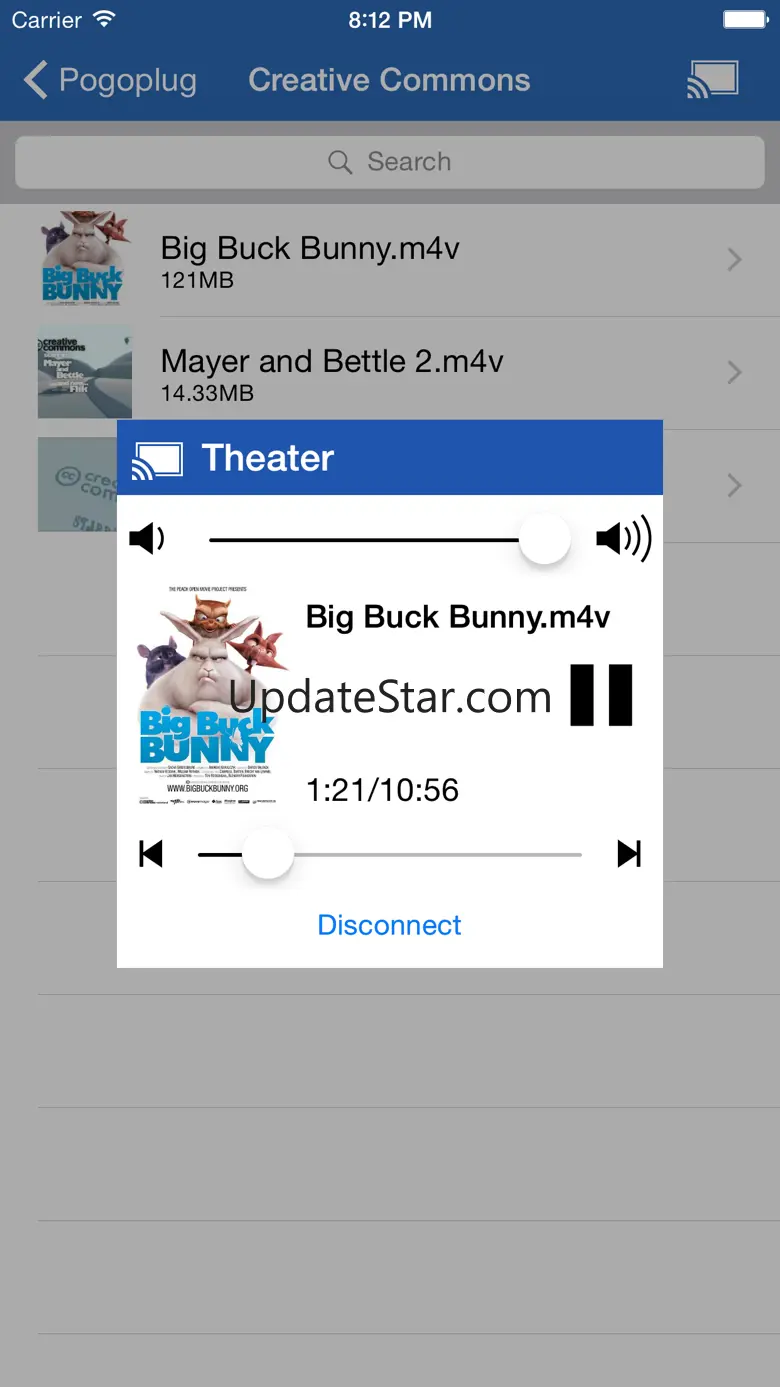Image resolution: width=780 pixels, height=1387 pixels.
Task: Tap the Wi-Fi status icon
Action: [x=103, y=20]
